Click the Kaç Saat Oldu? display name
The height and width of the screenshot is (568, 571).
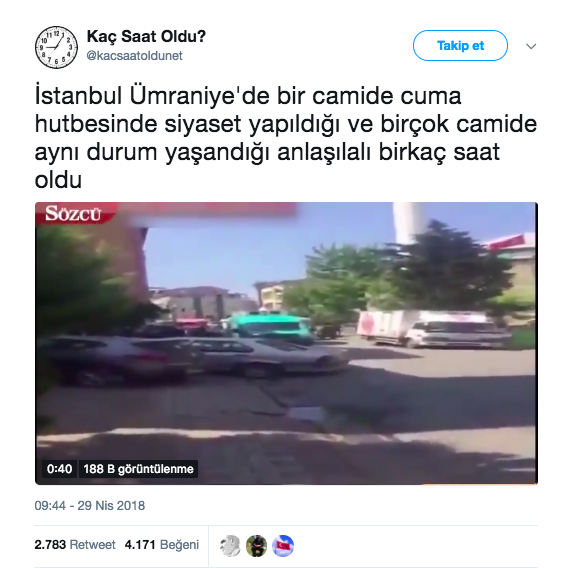click(146, 36)
